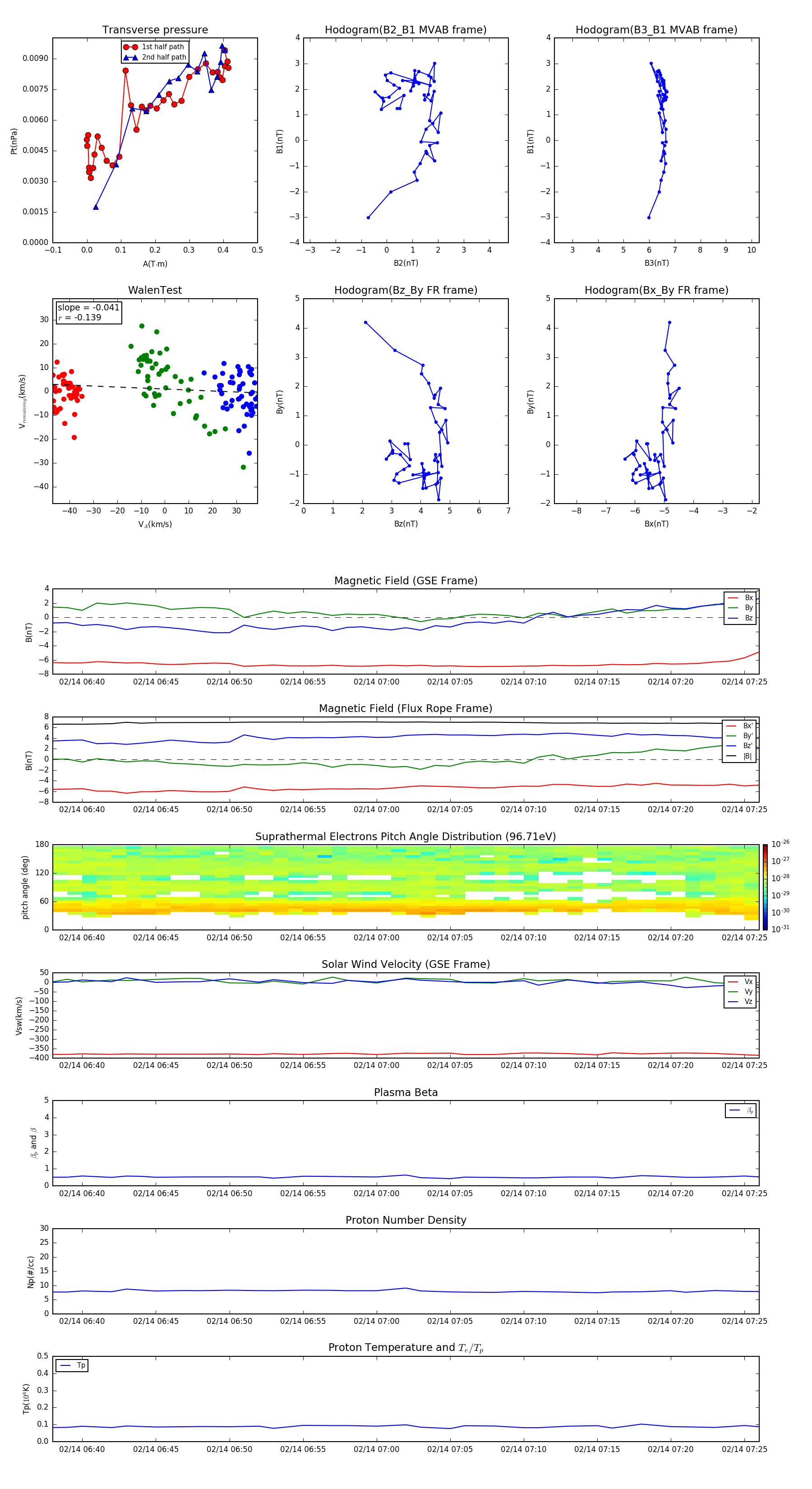Click the 'Magnetic Field (GSE Frame)' title

coord(406,581)
